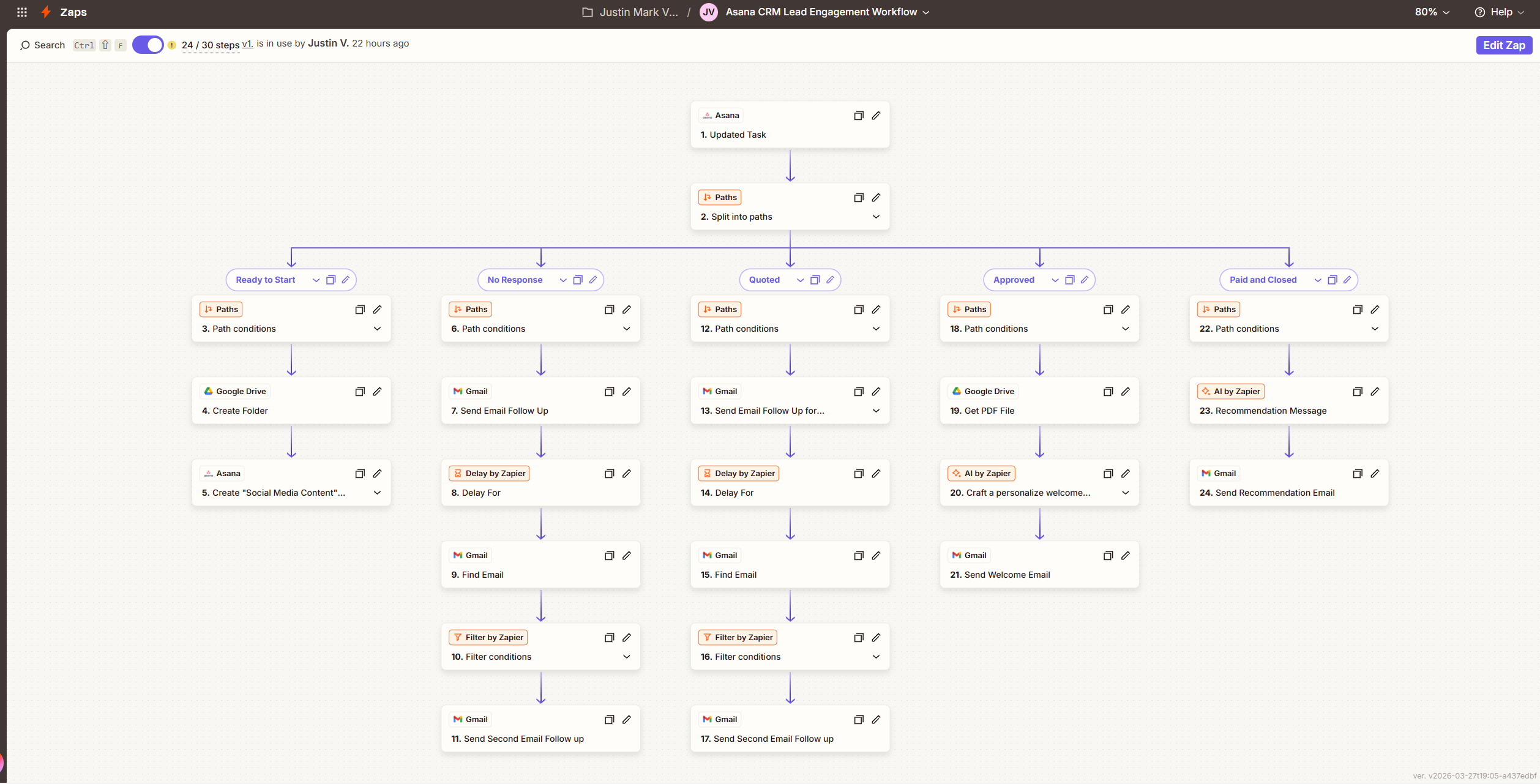
Task: Copy step 8 Delay For
Action: click(x=608, y=473)
